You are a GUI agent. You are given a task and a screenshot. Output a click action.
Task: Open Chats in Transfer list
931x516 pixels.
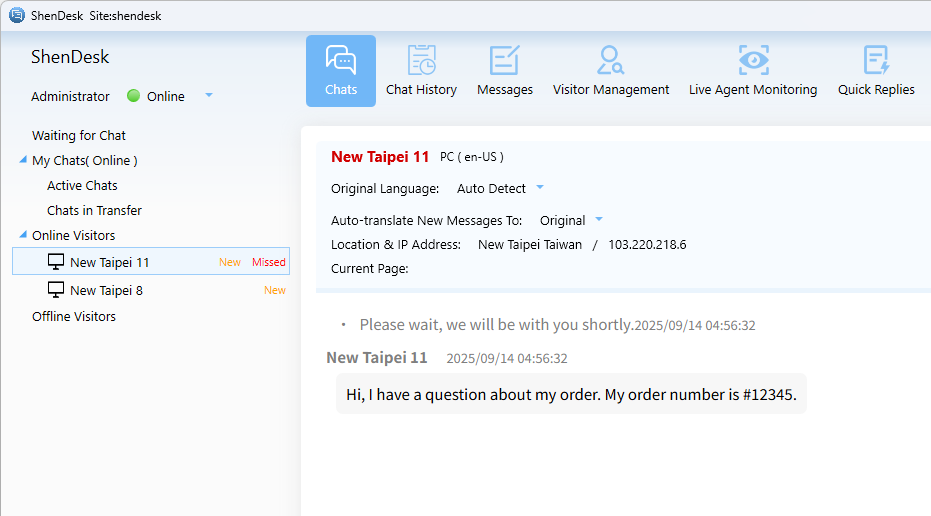(94, 210)
